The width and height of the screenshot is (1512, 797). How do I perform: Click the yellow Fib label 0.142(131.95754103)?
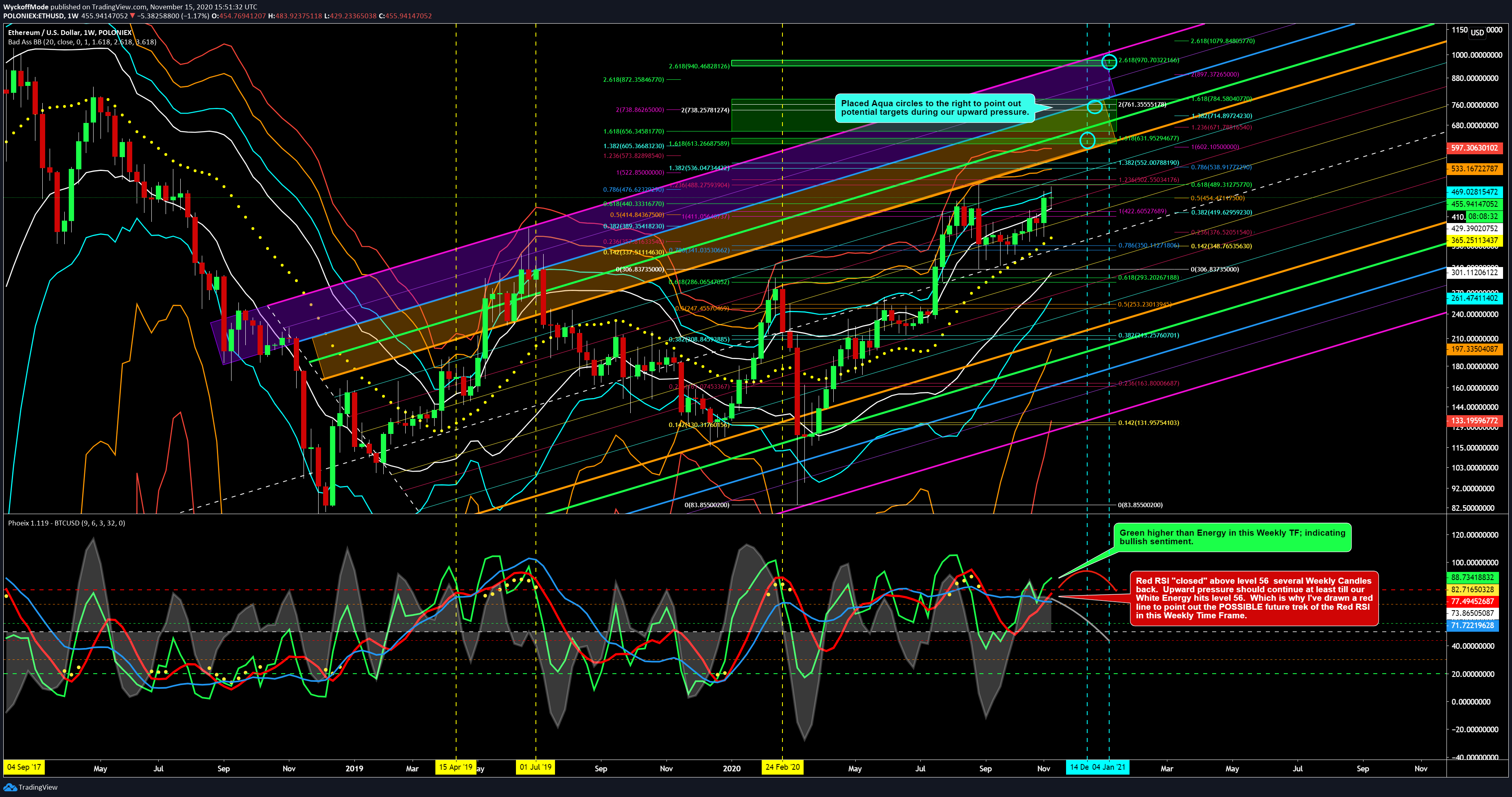tap(1149, 423)
